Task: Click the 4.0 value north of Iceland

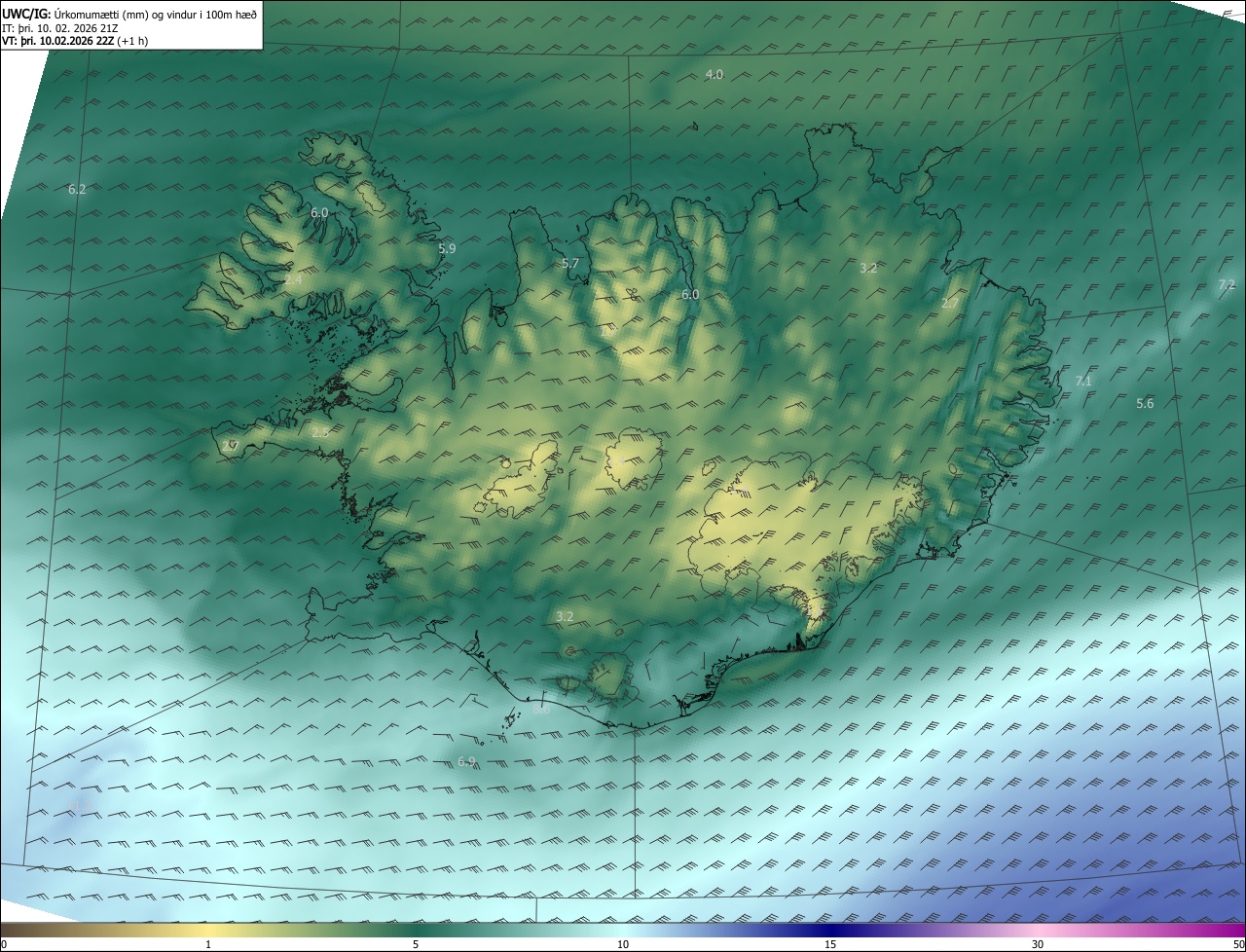Action: coord(715,75)
